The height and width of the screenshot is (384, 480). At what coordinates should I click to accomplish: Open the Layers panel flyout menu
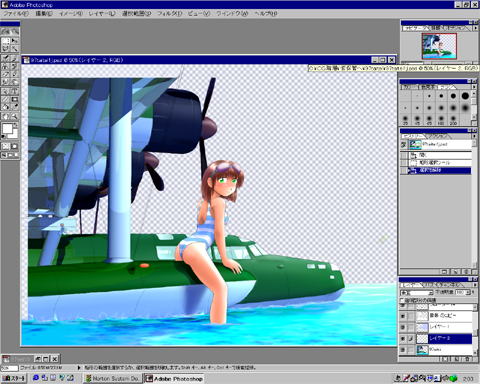tap(474, 285)
